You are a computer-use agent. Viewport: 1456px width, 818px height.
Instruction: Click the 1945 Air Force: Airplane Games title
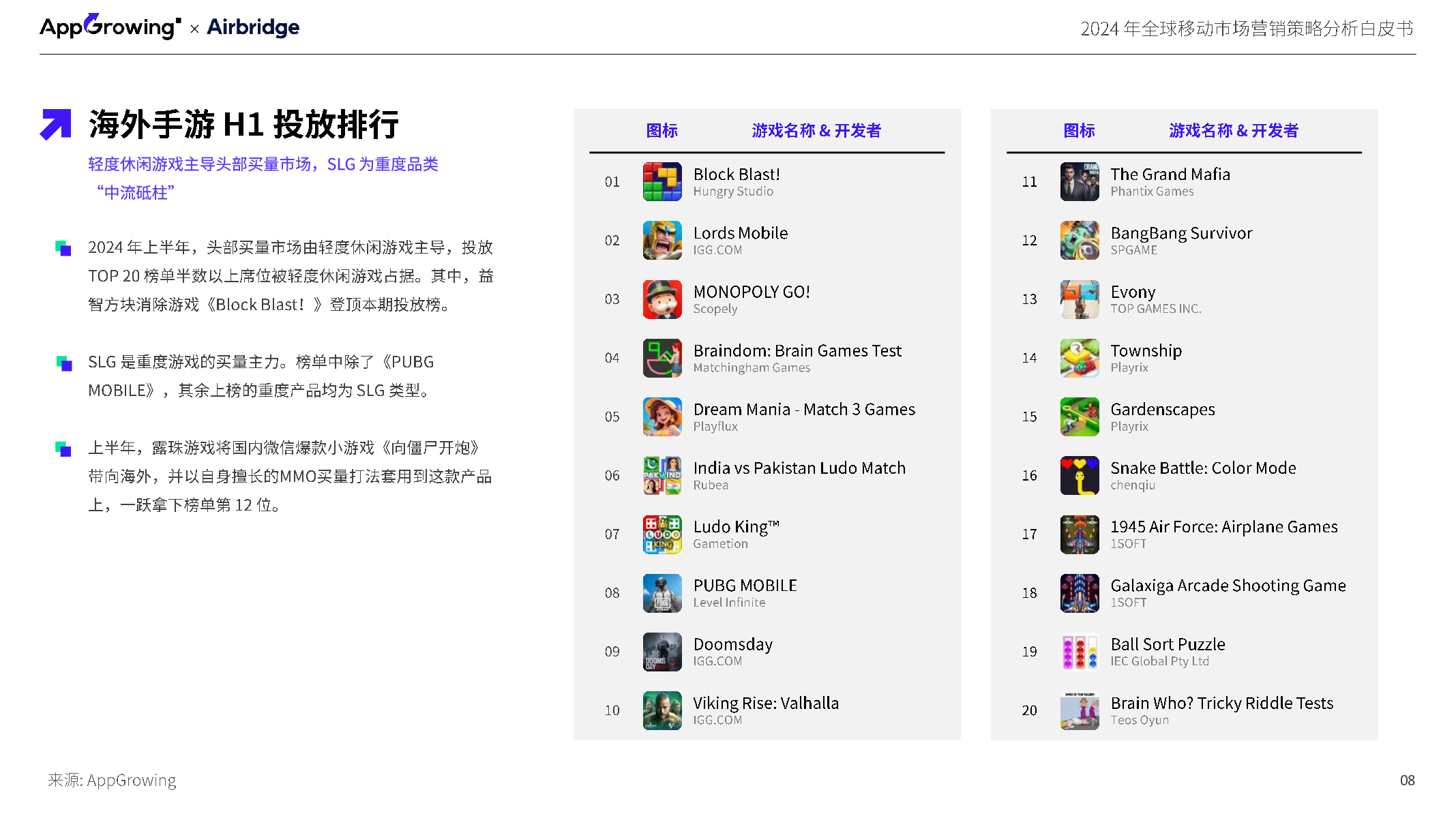point(1223,527)
